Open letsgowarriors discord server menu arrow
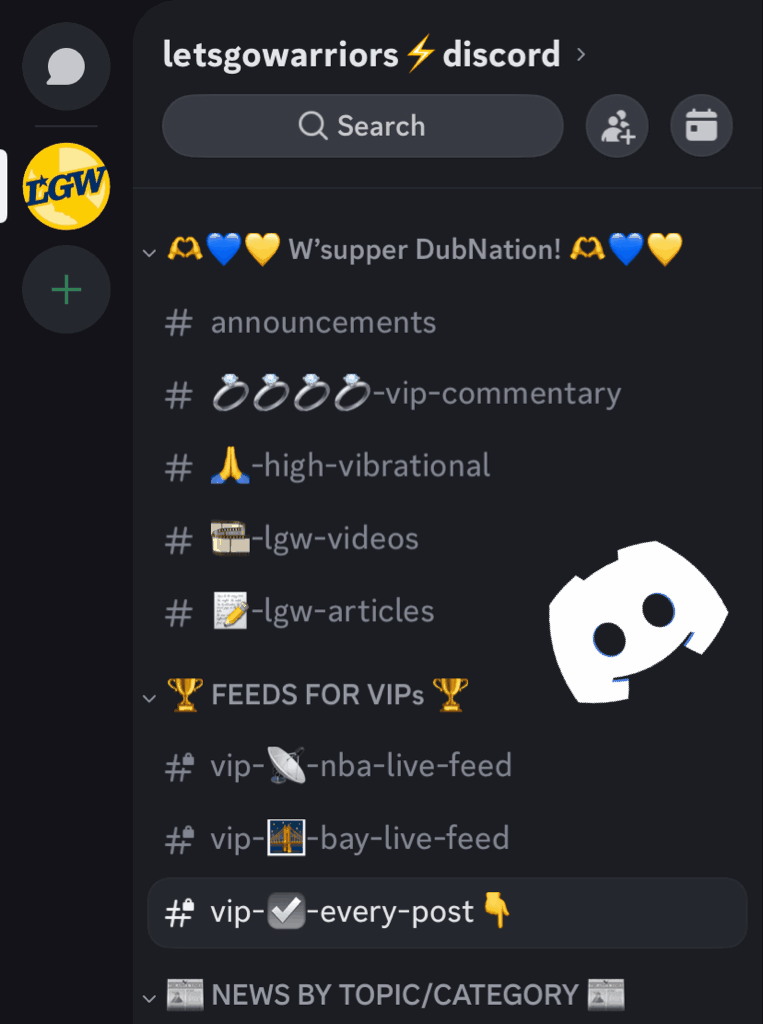763x1024 pixels. click(x=581, y=54)
